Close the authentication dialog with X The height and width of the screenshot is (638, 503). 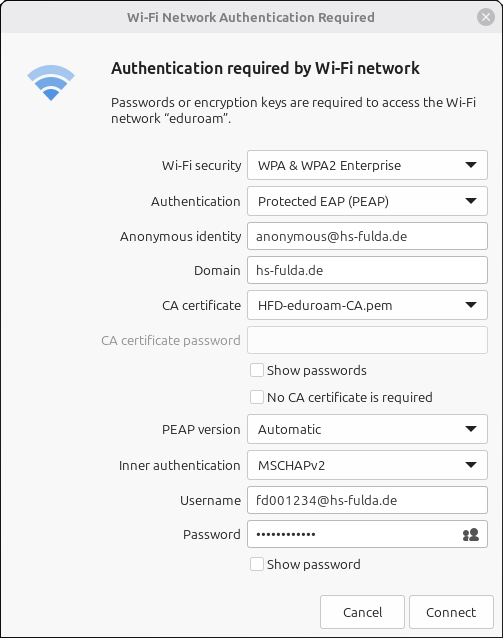coord(486,17)
